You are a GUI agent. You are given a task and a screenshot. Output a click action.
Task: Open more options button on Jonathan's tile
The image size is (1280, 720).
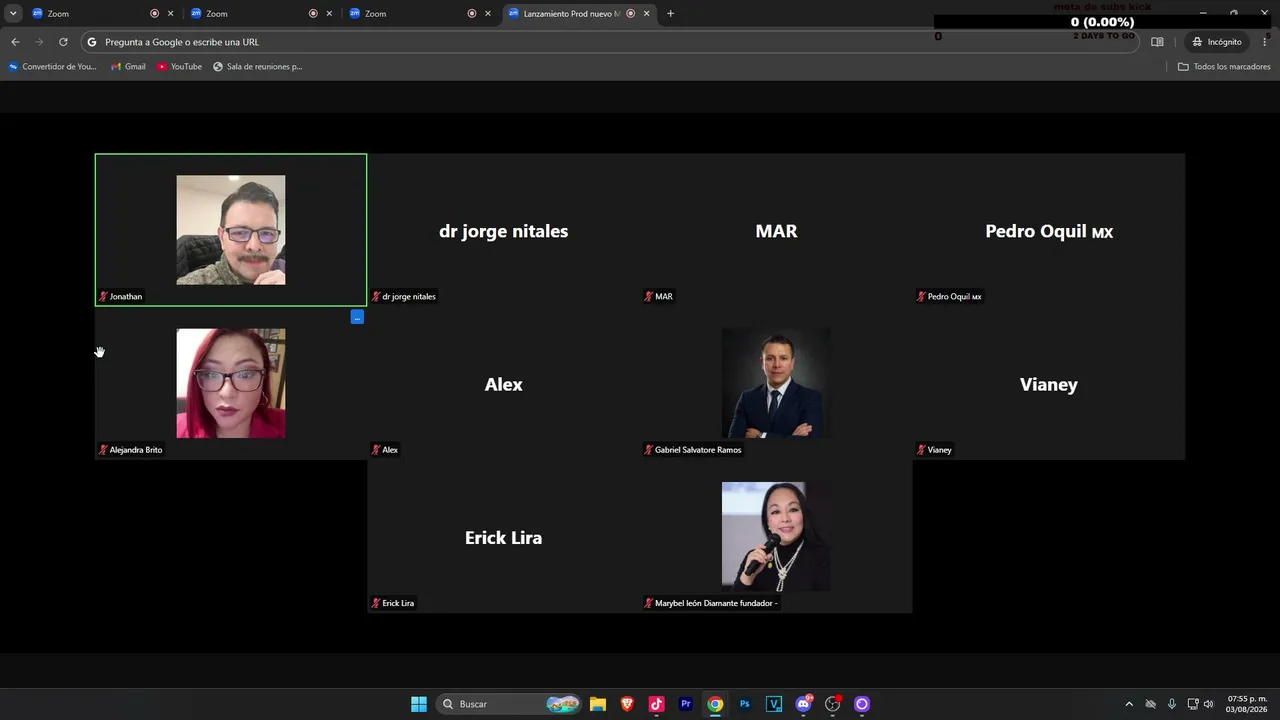357,317
